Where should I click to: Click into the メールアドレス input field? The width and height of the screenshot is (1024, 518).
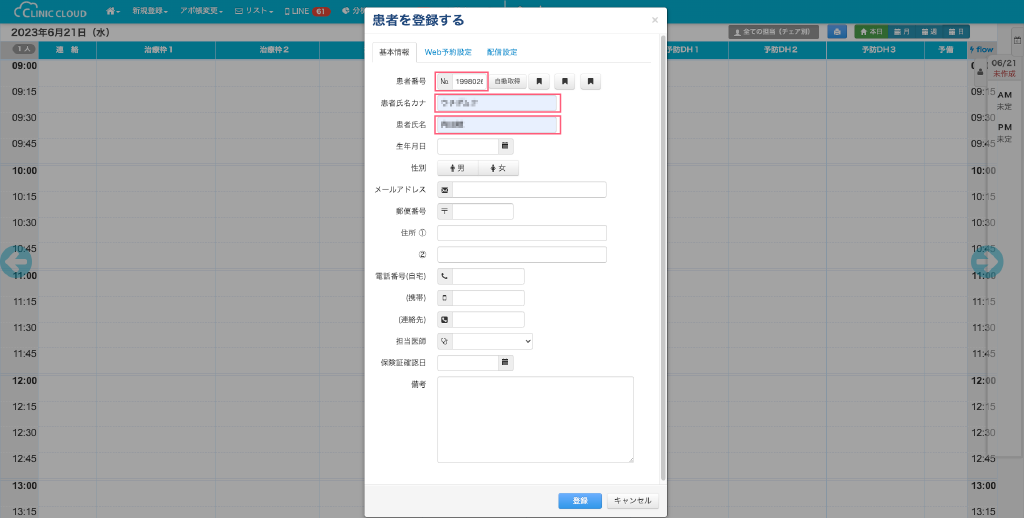click(529, 190)
